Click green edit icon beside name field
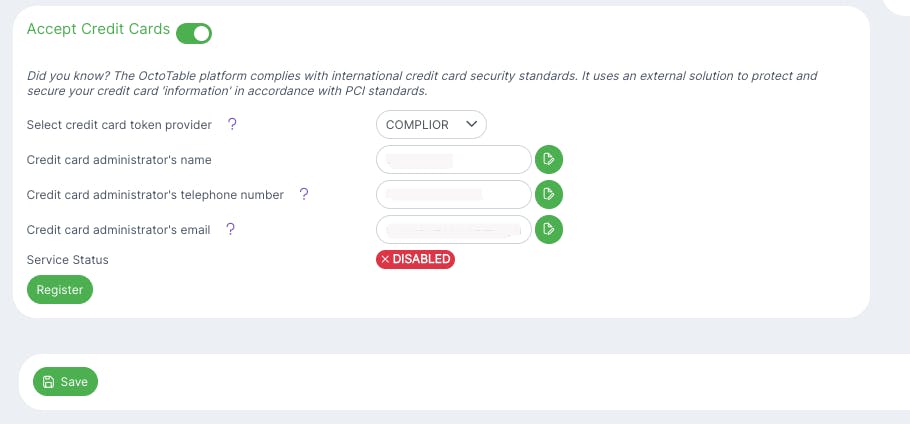This screenshot has height=424, width=910. (549, 160)
